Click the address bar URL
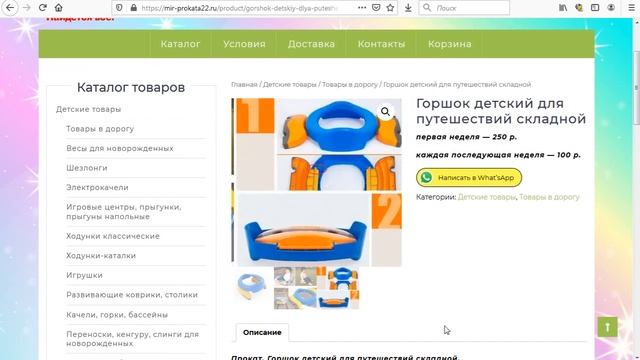This screenshot has width=640, height=360. tap(240, 8)
